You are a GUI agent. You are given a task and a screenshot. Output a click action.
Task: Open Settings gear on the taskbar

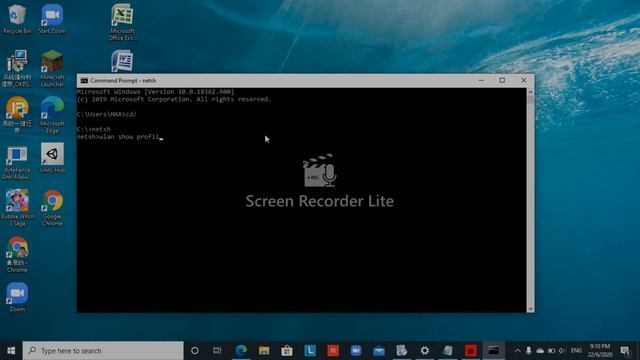[425, 351]
